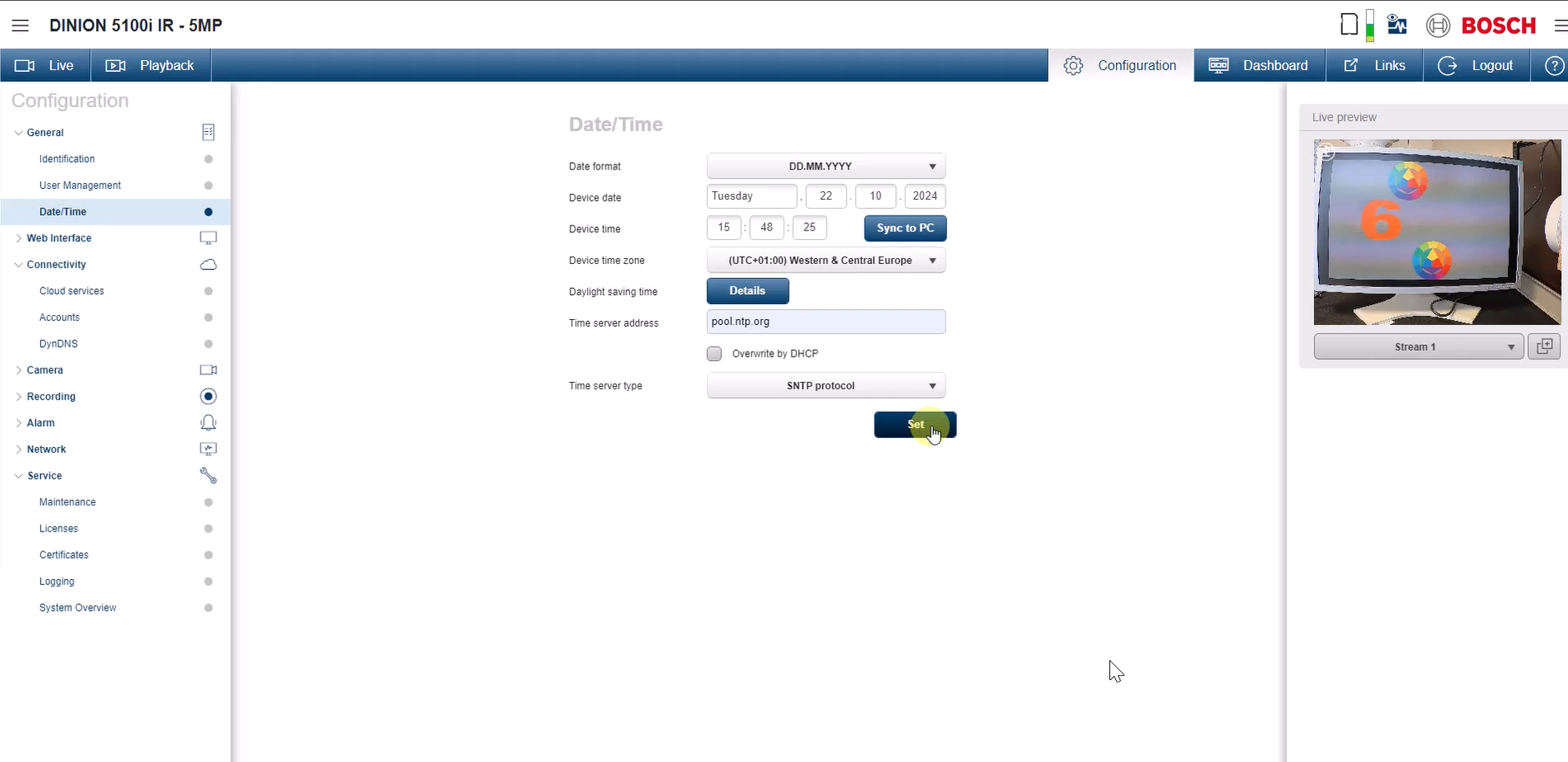Expand the Recording tree section

tap(18, 397)
